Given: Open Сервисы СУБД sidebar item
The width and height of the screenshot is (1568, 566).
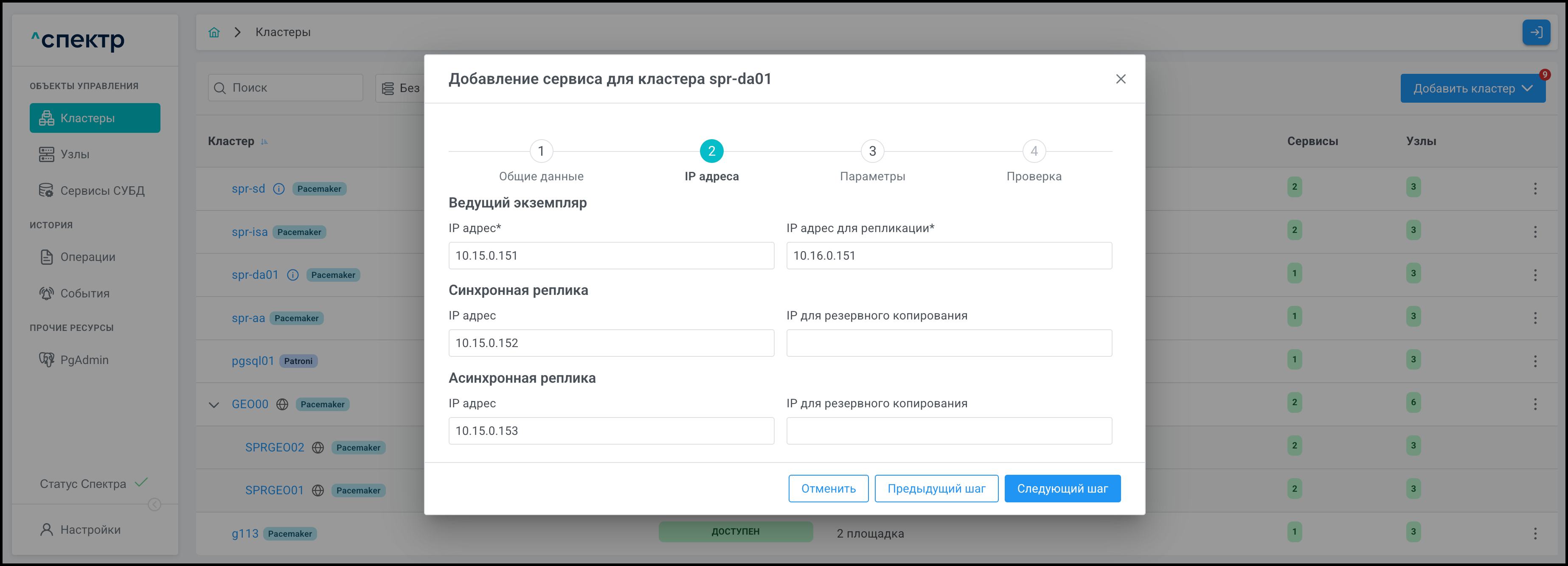Looking at the screenshot, I should click(101, 191).
